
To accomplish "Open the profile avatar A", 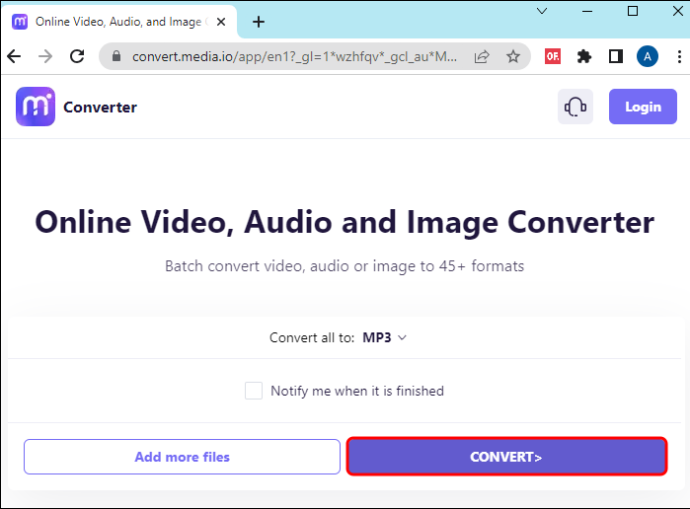I will tap(647, 56).
